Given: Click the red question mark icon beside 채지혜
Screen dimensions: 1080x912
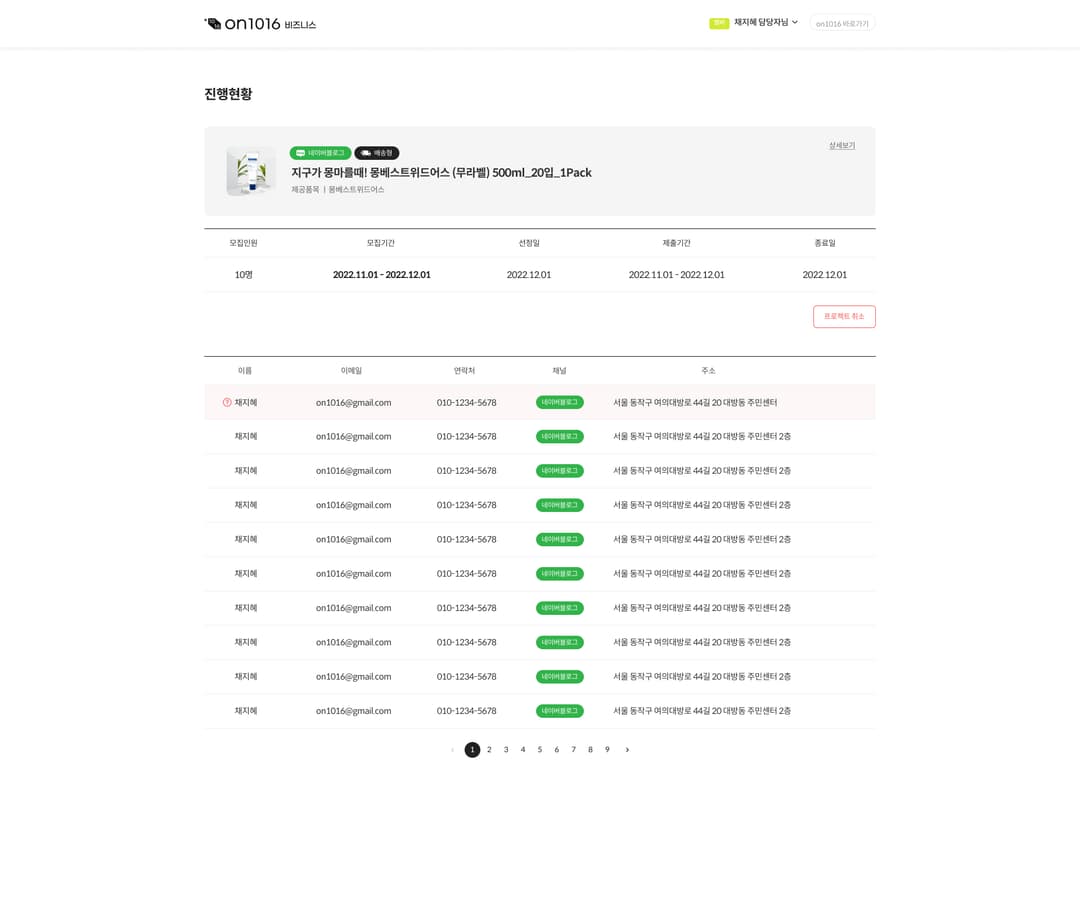Looking at the screenshot, I should [227, 402].
